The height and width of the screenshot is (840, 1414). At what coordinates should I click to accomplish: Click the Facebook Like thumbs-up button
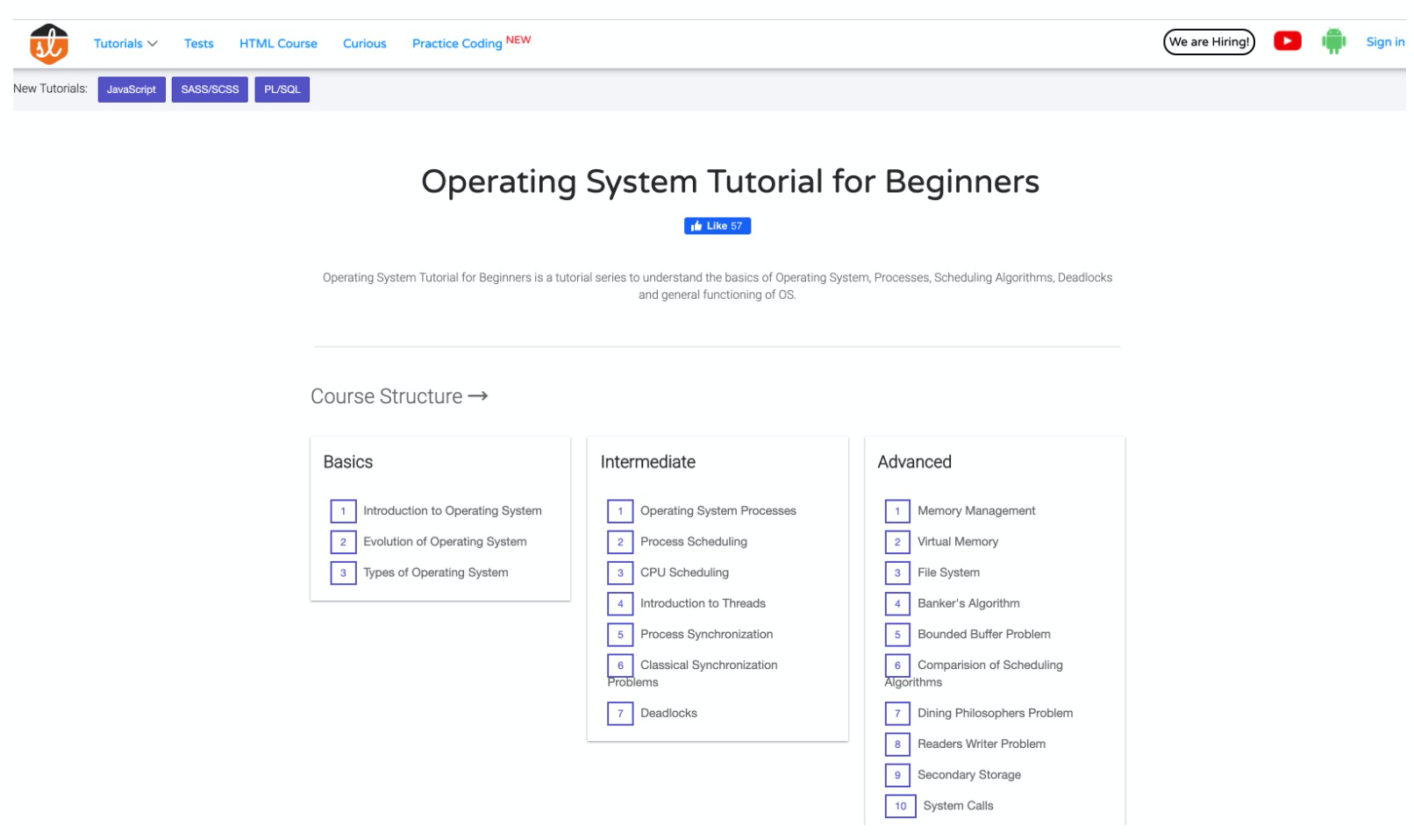pyautogui.click(x=717, y=226)
